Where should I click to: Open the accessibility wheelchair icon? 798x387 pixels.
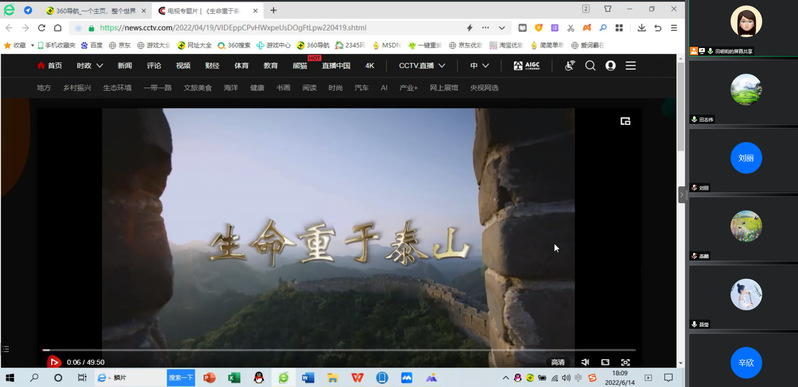(570, 66)
